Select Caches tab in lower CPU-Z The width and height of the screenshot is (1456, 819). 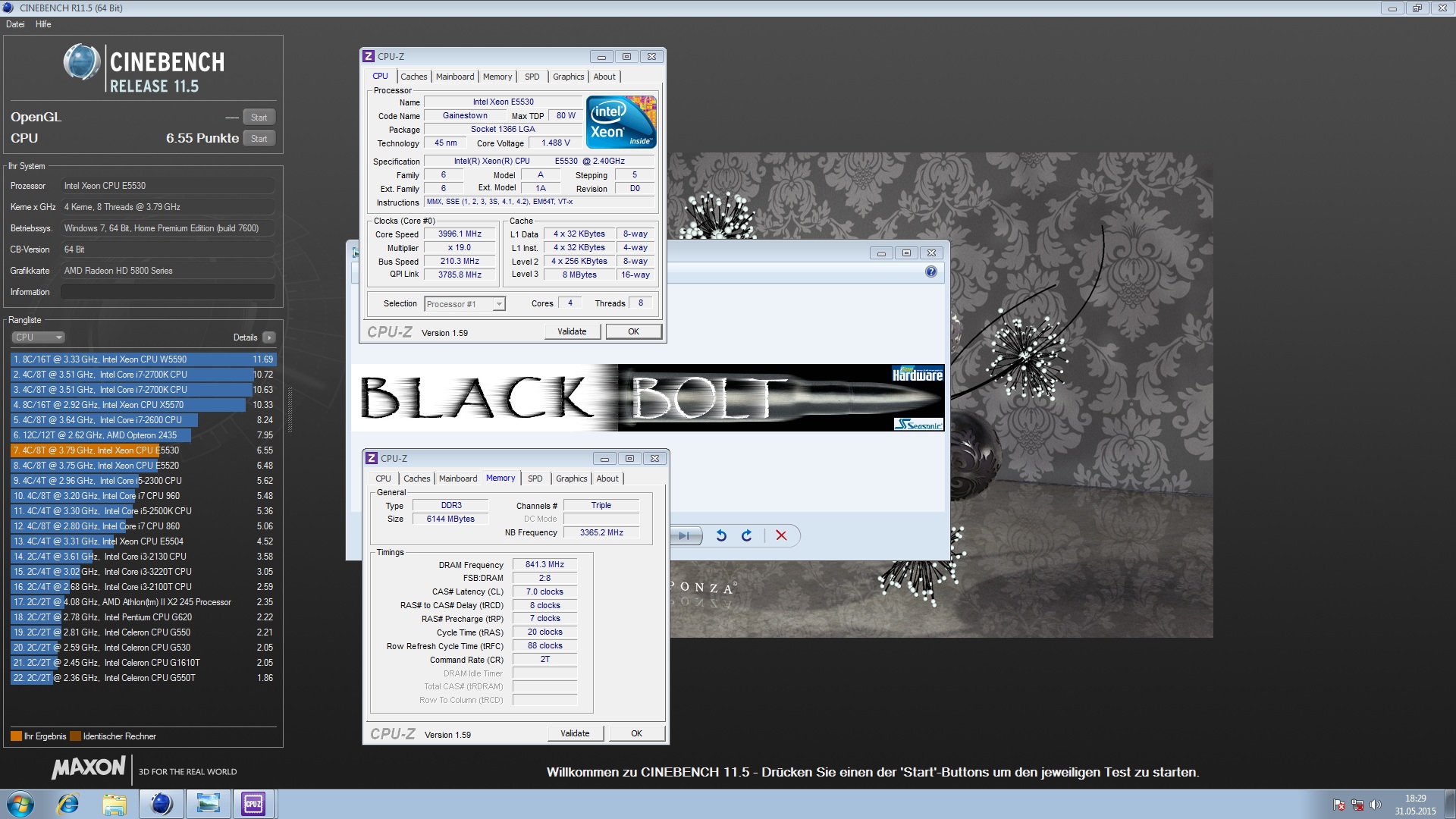417,479
